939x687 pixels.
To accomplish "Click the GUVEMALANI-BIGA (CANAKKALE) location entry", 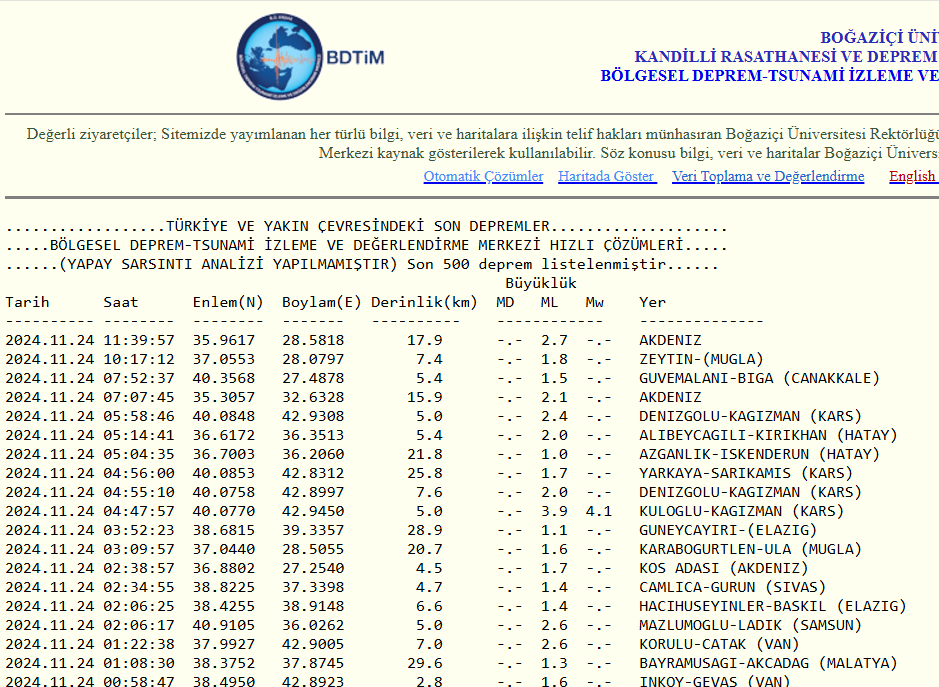I will (759, 378).
